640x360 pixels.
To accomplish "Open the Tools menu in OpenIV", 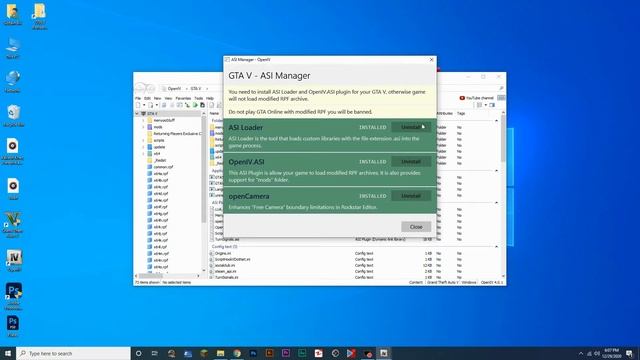I will 199,98.
